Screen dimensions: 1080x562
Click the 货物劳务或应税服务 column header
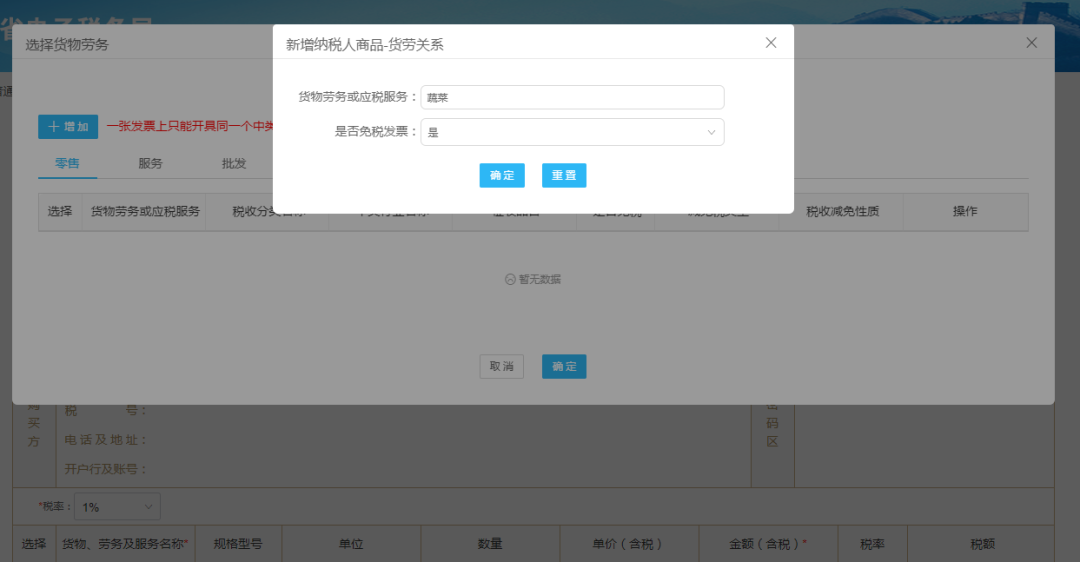click(145, 211)
